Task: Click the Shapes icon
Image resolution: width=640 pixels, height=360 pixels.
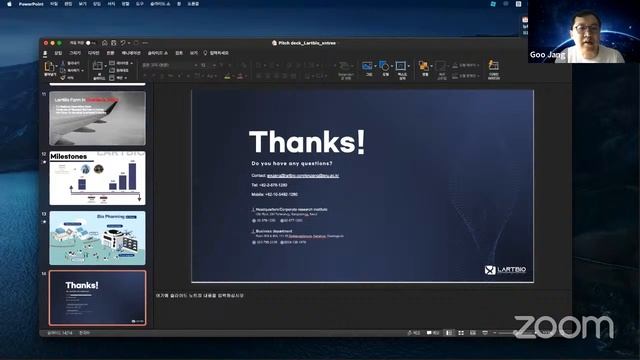Action: point(384,66)
